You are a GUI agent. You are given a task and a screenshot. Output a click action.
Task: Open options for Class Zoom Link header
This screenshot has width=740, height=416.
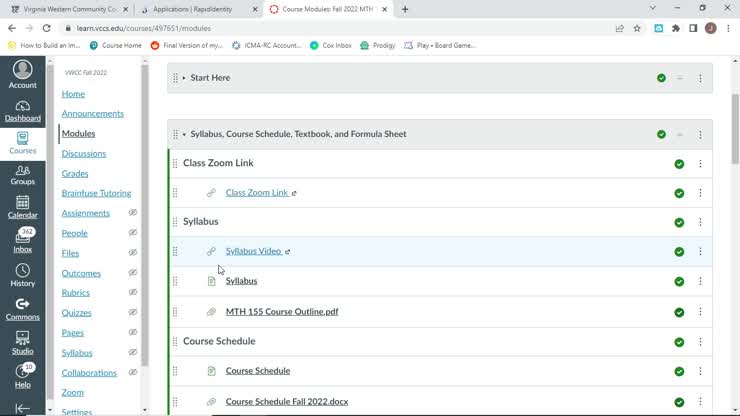(x=700, y=164)
